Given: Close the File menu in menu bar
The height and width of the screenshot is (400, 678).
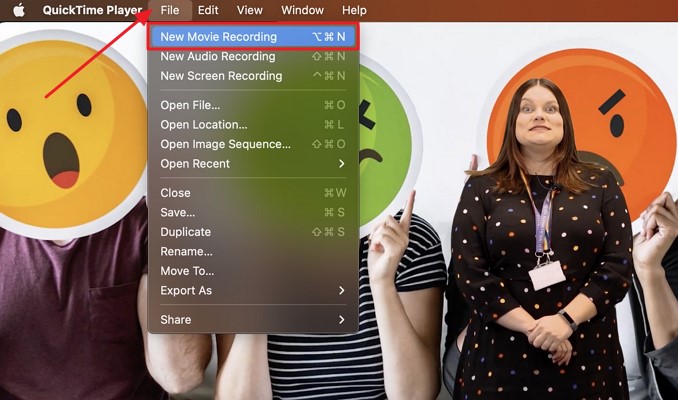Looking at the screenshot, I should pyautogui.click(x=170, y=10).
